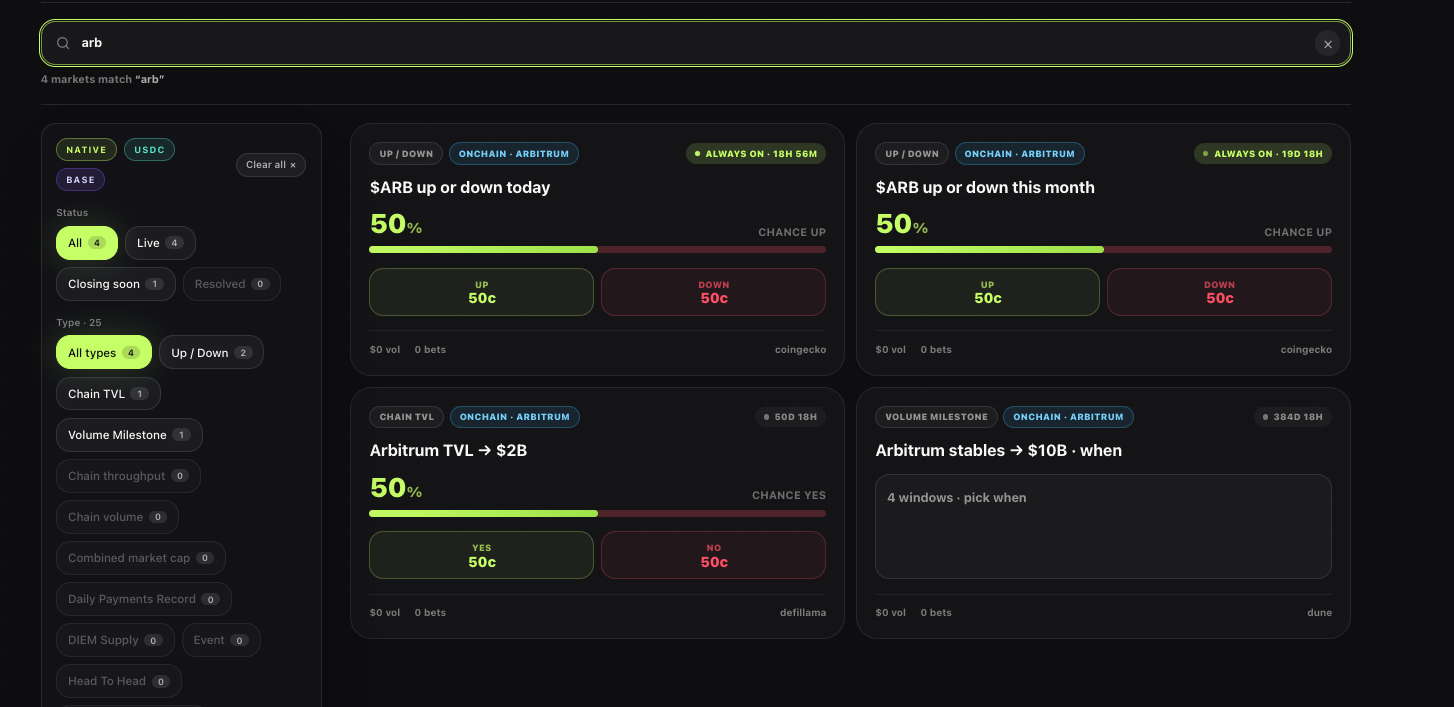The width and height of the screenshot is (1454, 707).
Task: Open "4 windows · pick when" box
Action: pyautogui.click(x=1103, y=526)
